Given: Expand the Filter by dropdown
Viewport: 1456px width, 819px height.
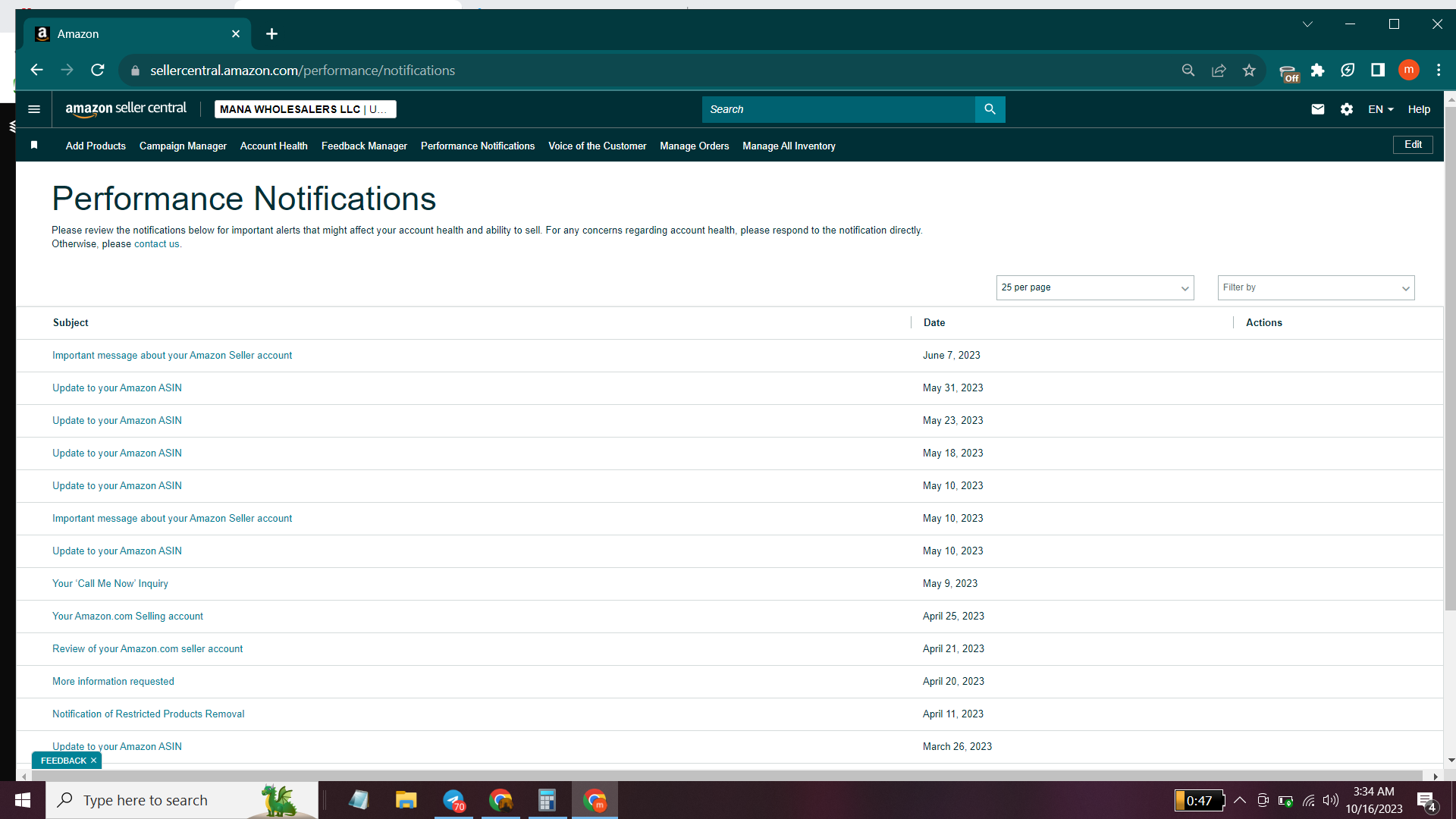Looking at the screenshot, I should tap(1316, 287).
